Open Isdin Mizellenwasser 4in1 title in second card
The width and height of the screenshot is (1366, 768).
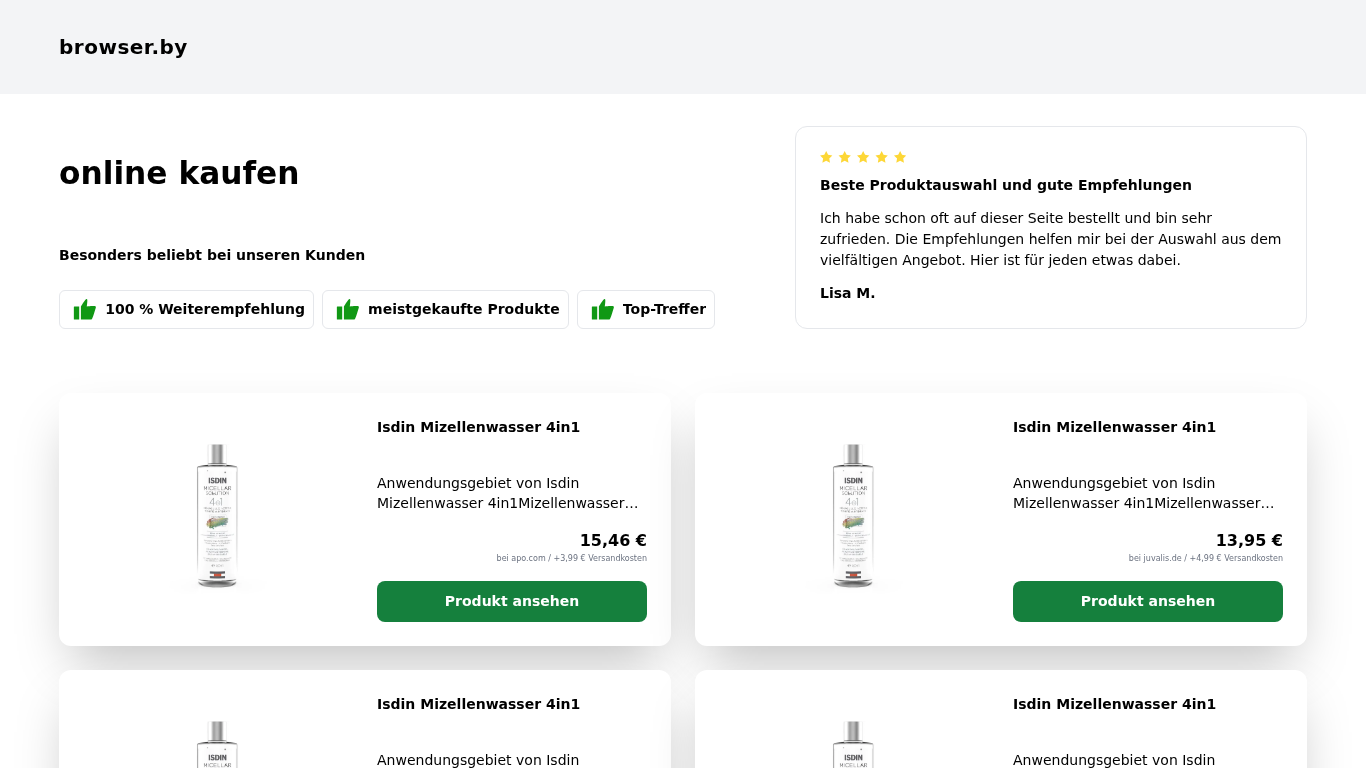pos(1114,427)
